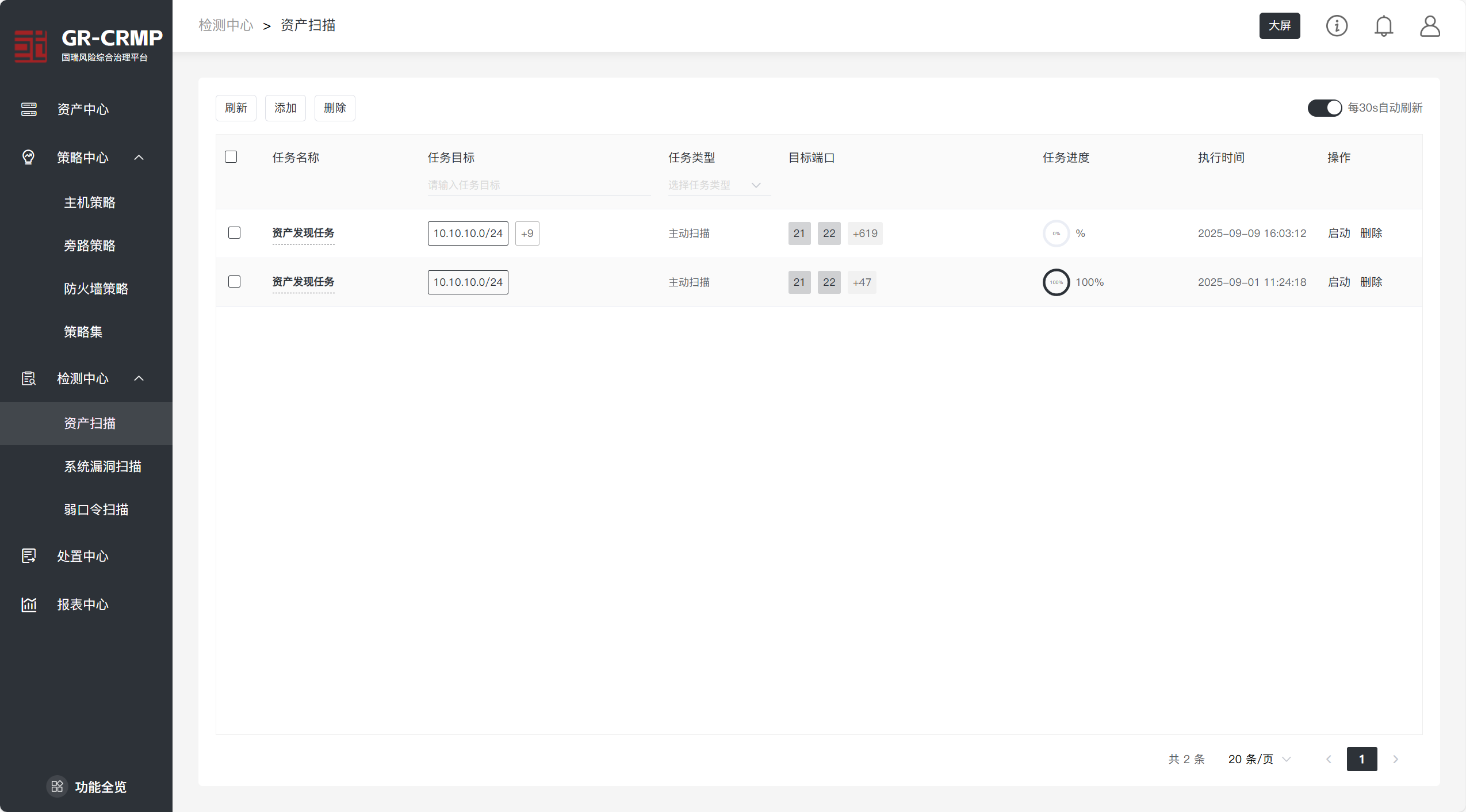The width and height of the screenshot is (1466, 812).
Task: Click the info circle icon in header
Action: [x=1337, y=26]
